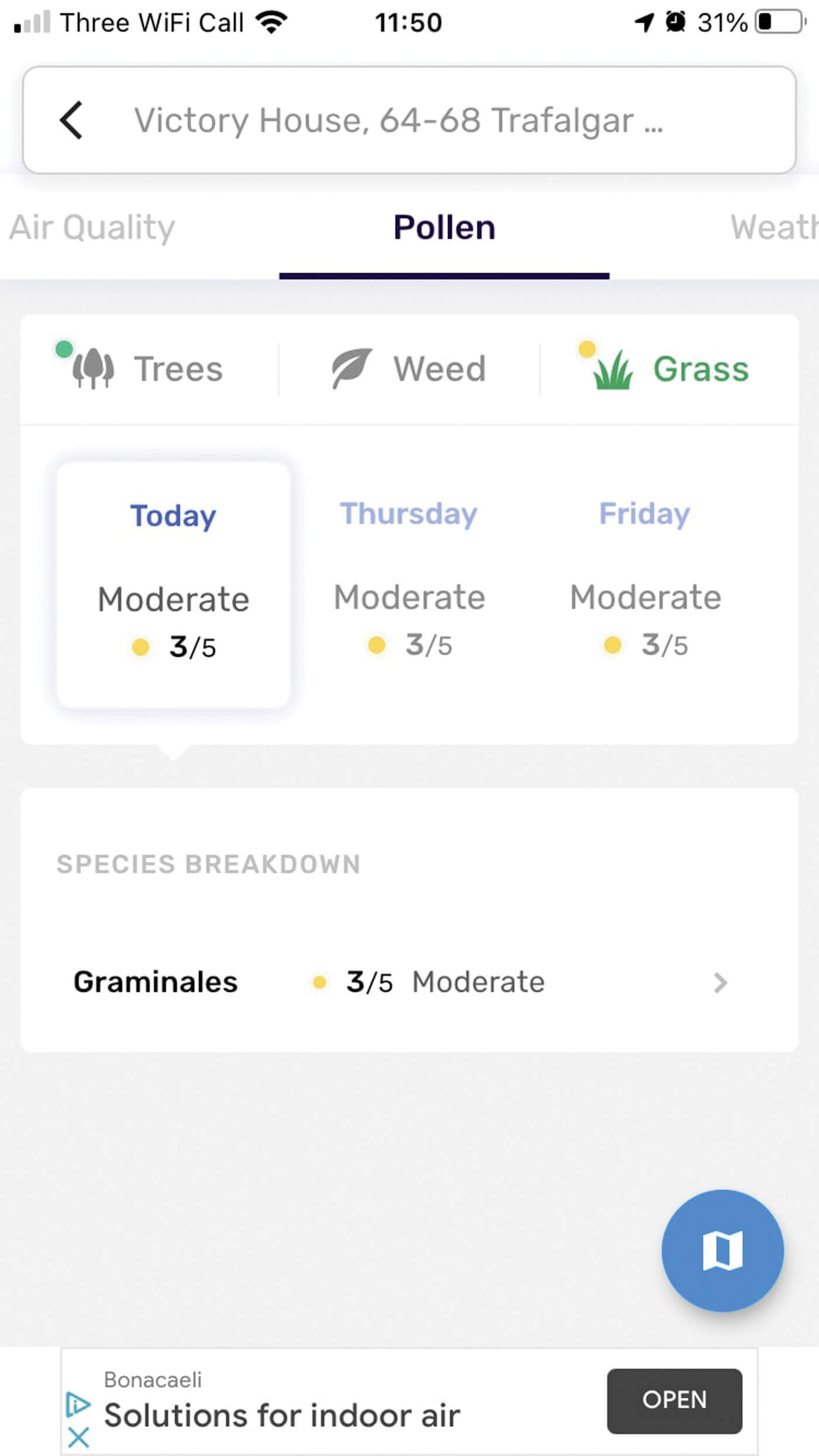
Task: Switch to the Weather tab
Action: [773, 227]
